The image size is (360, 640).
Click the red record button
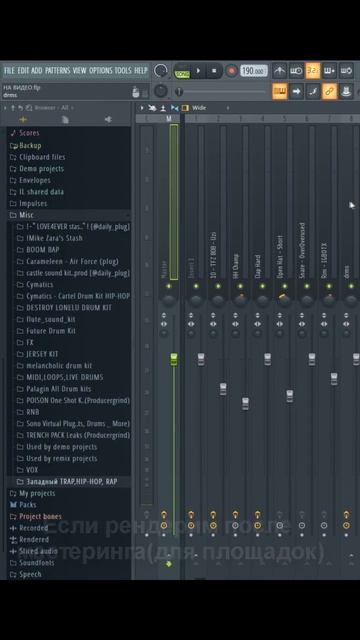[231, 71]
